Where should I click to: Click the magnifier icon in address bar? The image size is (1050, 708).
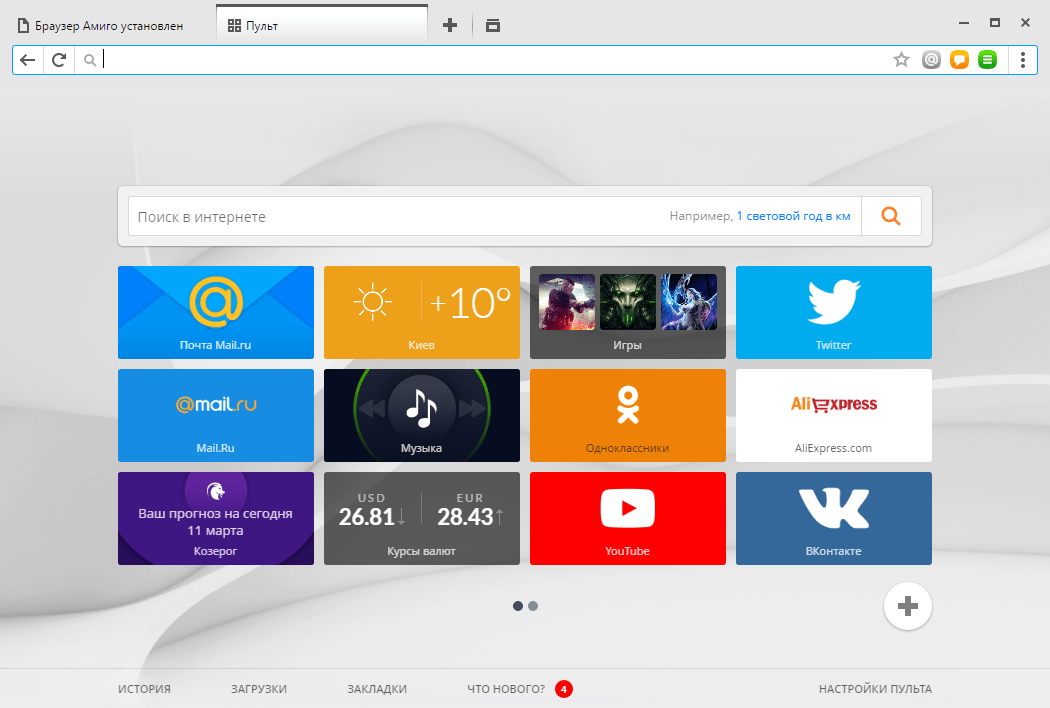coord(90,60)
